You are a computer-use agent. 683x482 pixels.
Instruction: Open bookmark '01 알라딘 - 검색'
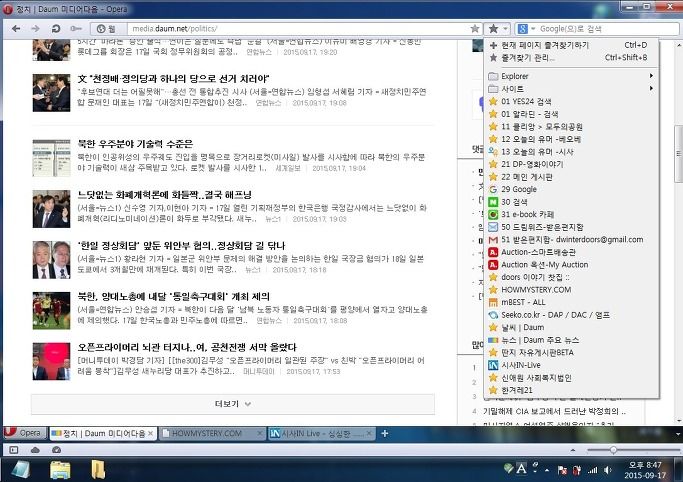(571, 114)
